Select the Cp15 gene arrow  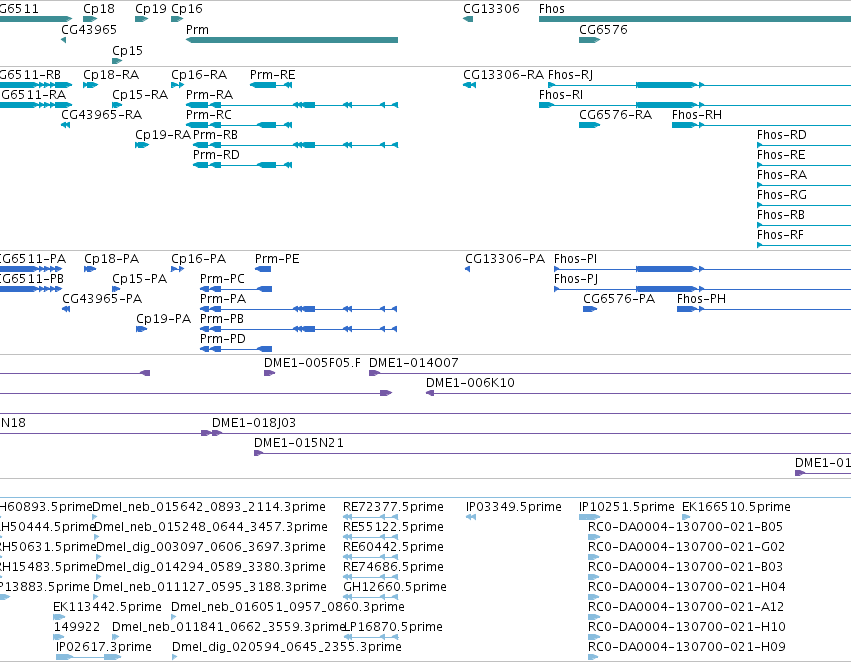(x=117, y=61)
